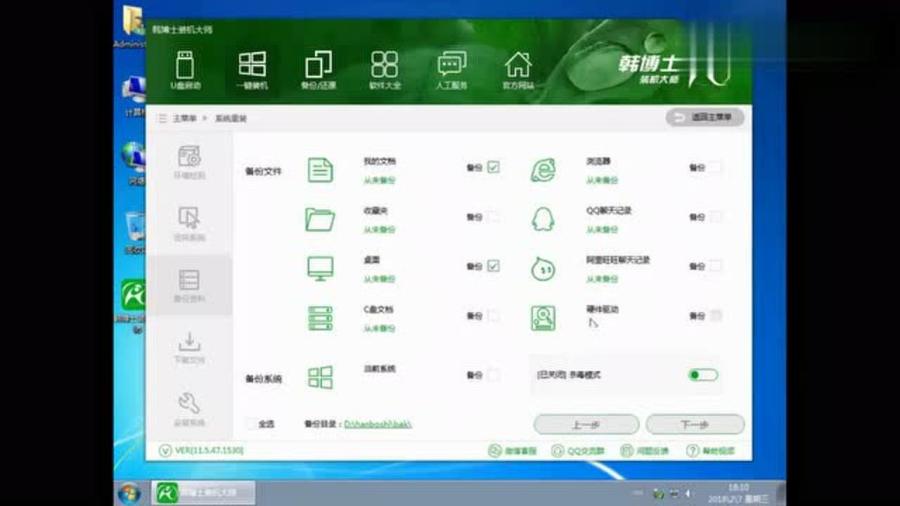
Task: Check the 浏览器 backup checkbox
Action: pos(716,167)
